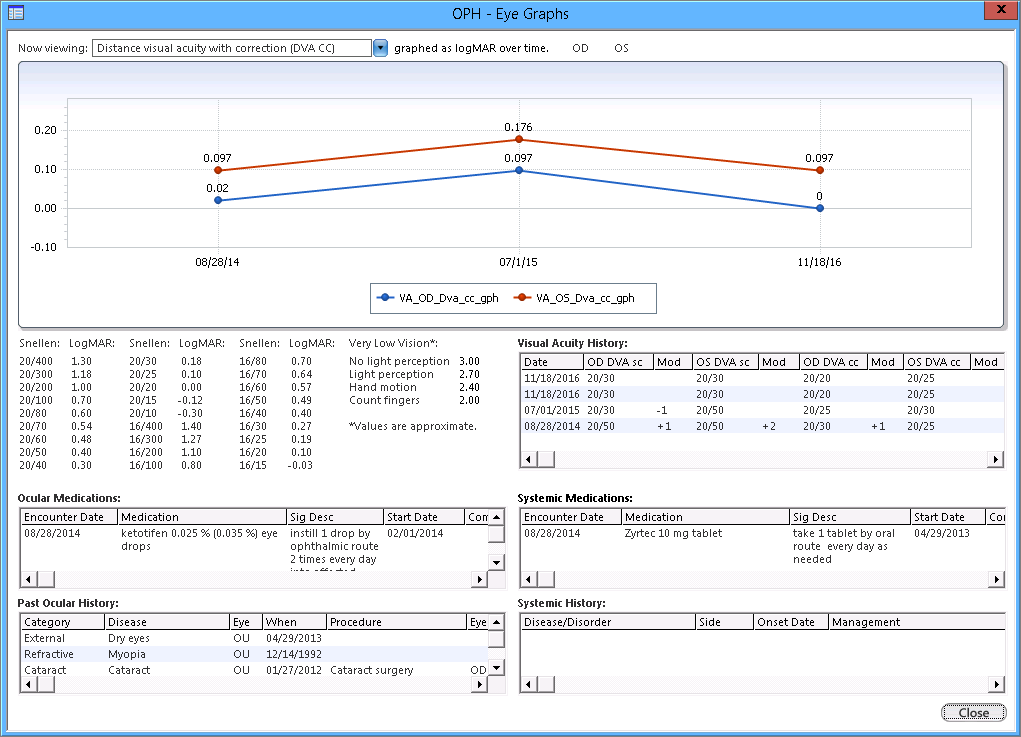Viewport: 1021px width, 737px height.
Task: Select the red 0.176 data point for 07/1/15
Action: click(x=519, y=139)
